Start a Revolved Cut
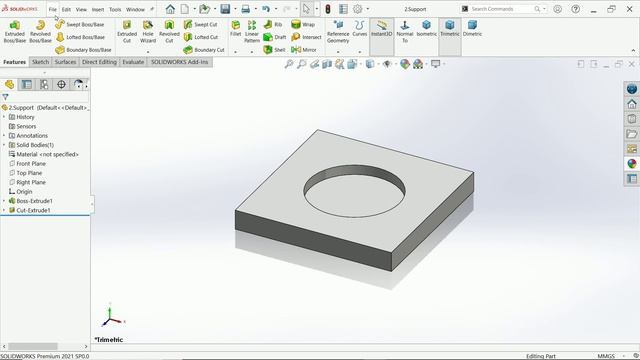640x360 pixels. pyautogui.click(x=169, y=31)
